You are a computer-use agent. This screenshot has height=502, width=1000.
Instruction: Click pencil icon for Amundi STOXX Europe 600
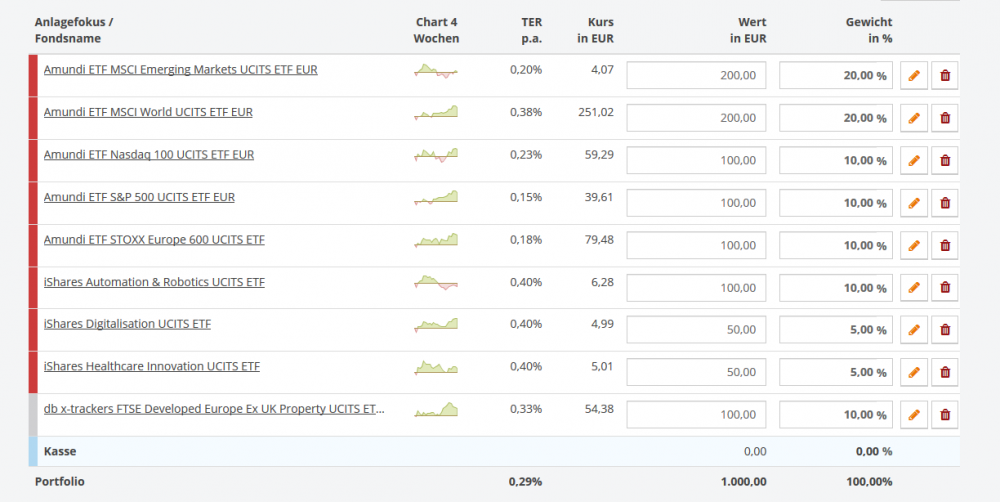914,245
